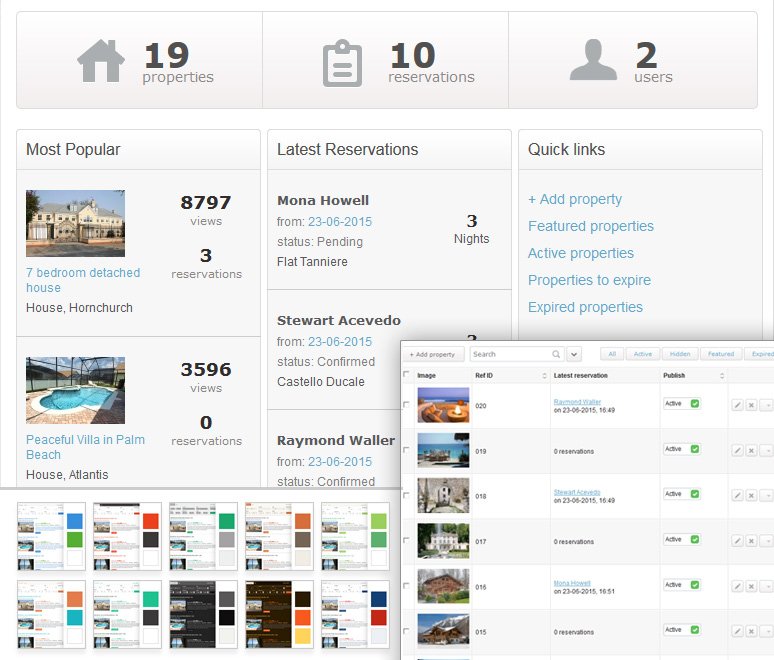Sort the list by Ref ID column arrows
Screen dimensions: 774x660
[x=544, y=376]
